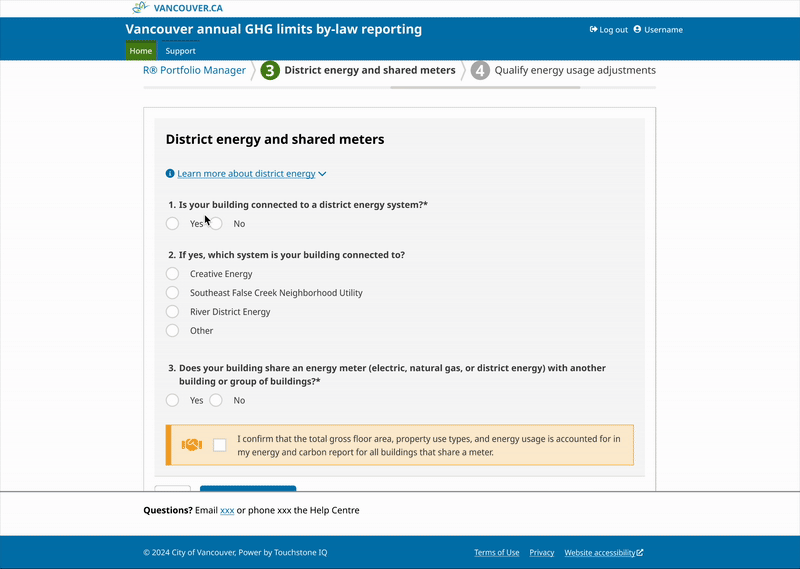Expand the Learn more about district energy chevron

click(322, 174)
